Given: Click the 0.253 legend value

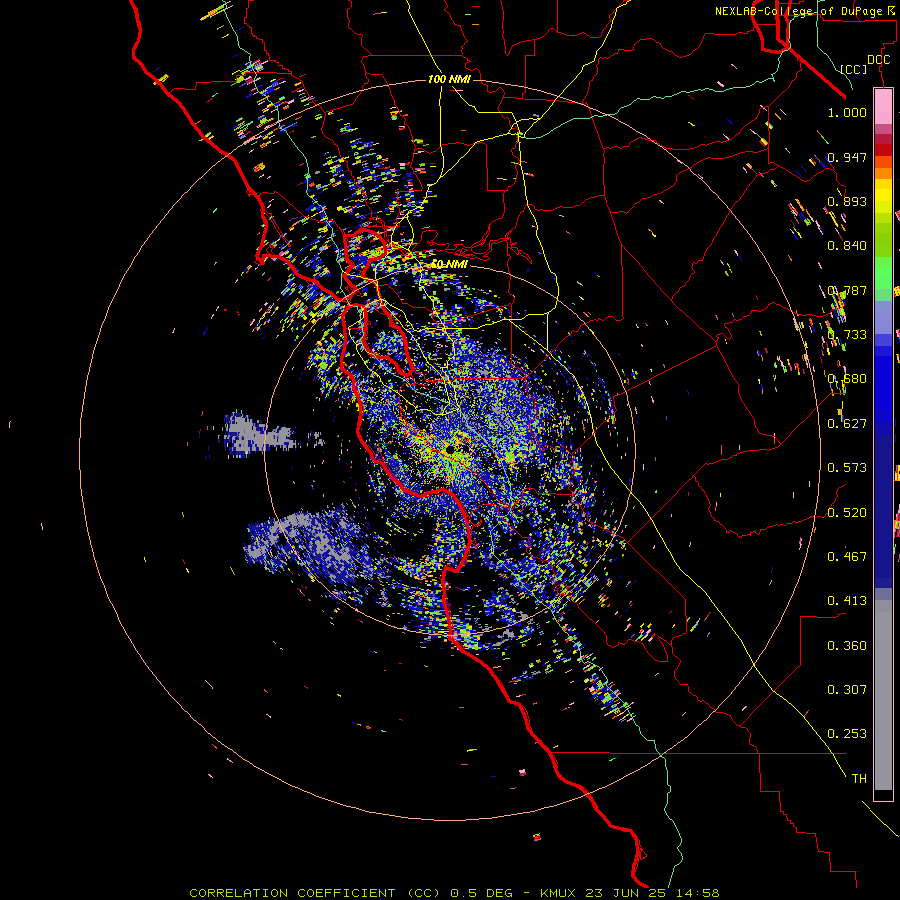Looking at the screenshot, I should tap(847, 734).
